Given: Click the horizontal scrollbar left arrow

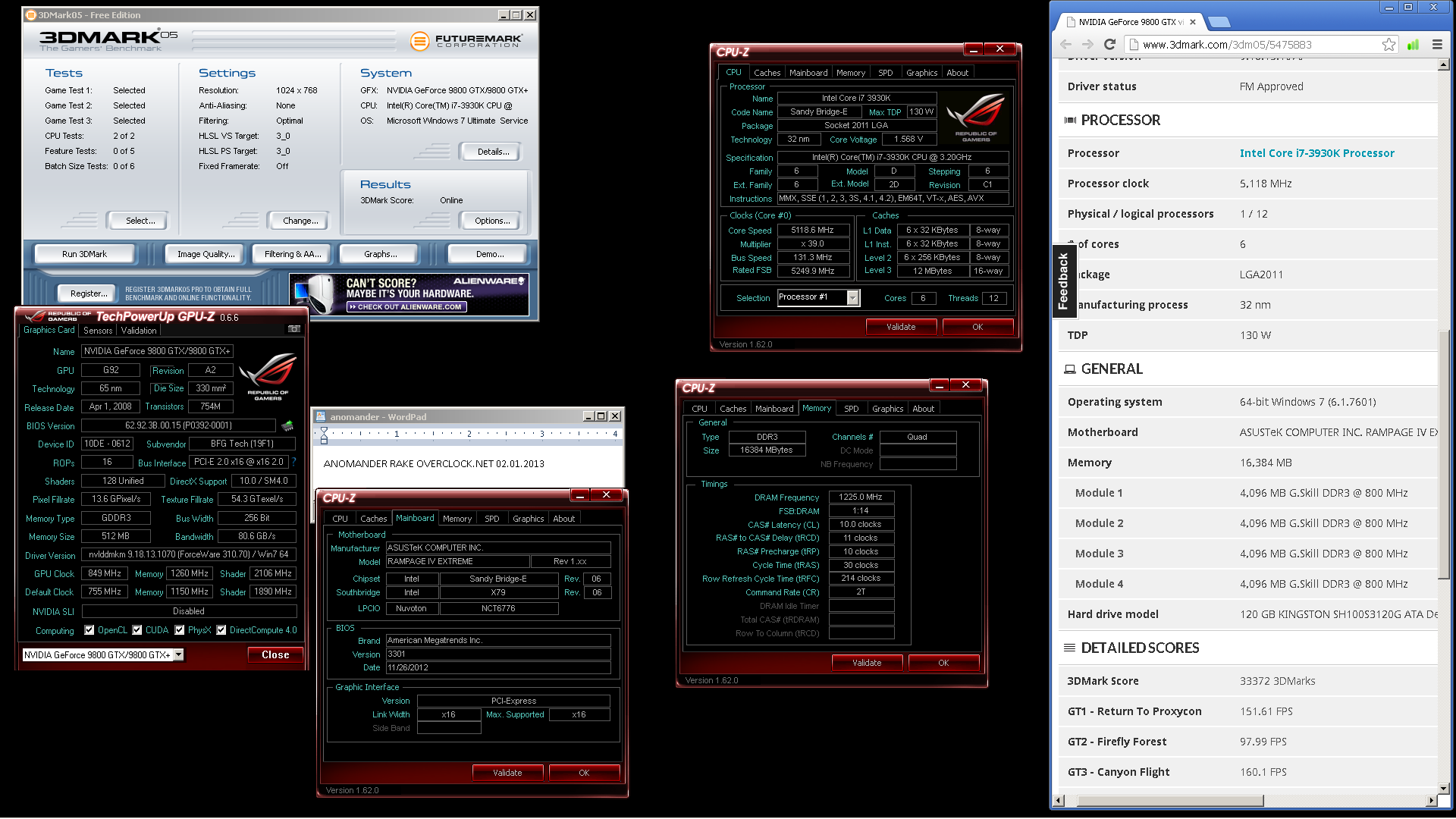Looking at the screenshot, I should 1059,800.
